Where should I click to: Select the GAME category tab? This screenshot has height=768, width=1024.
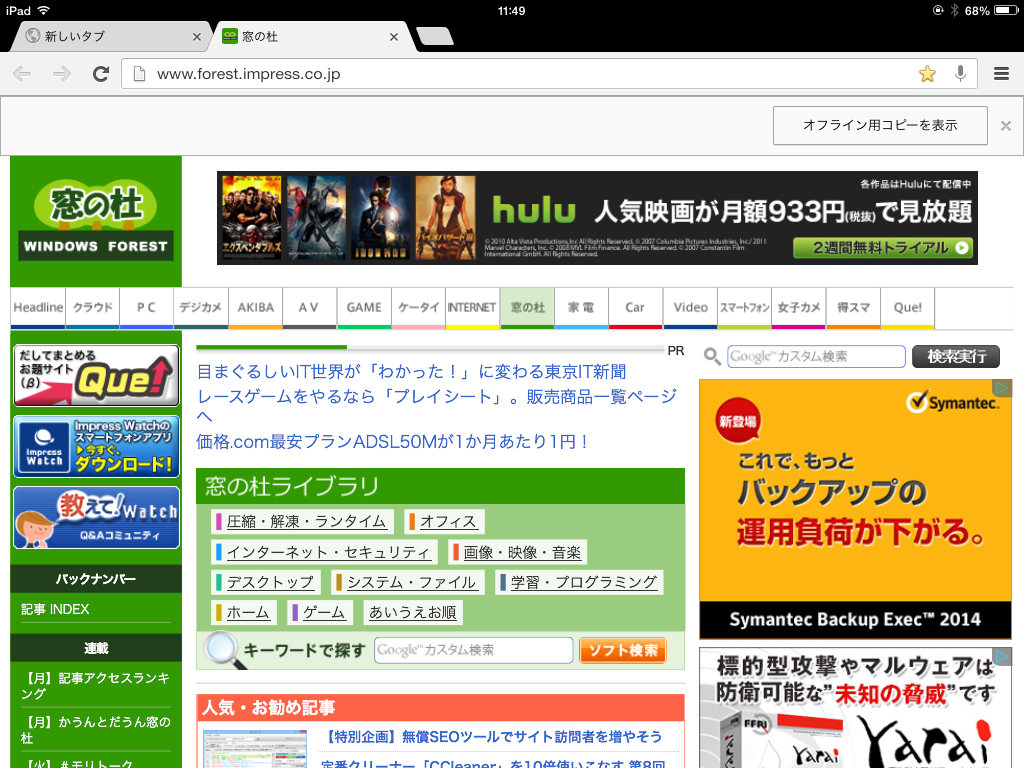coord(364,308)
